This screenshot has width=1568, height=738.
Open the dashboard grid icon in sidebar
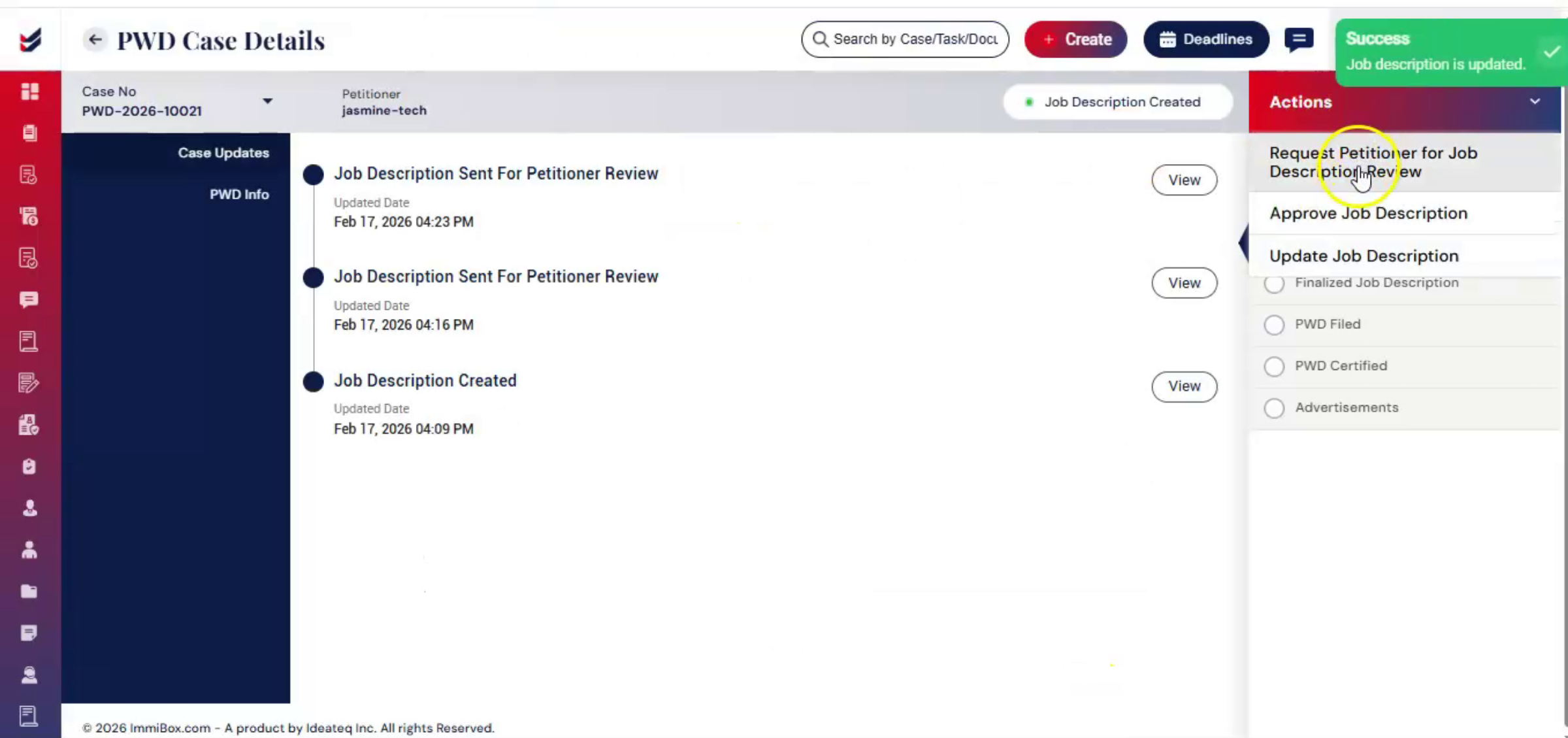(29, 92)
